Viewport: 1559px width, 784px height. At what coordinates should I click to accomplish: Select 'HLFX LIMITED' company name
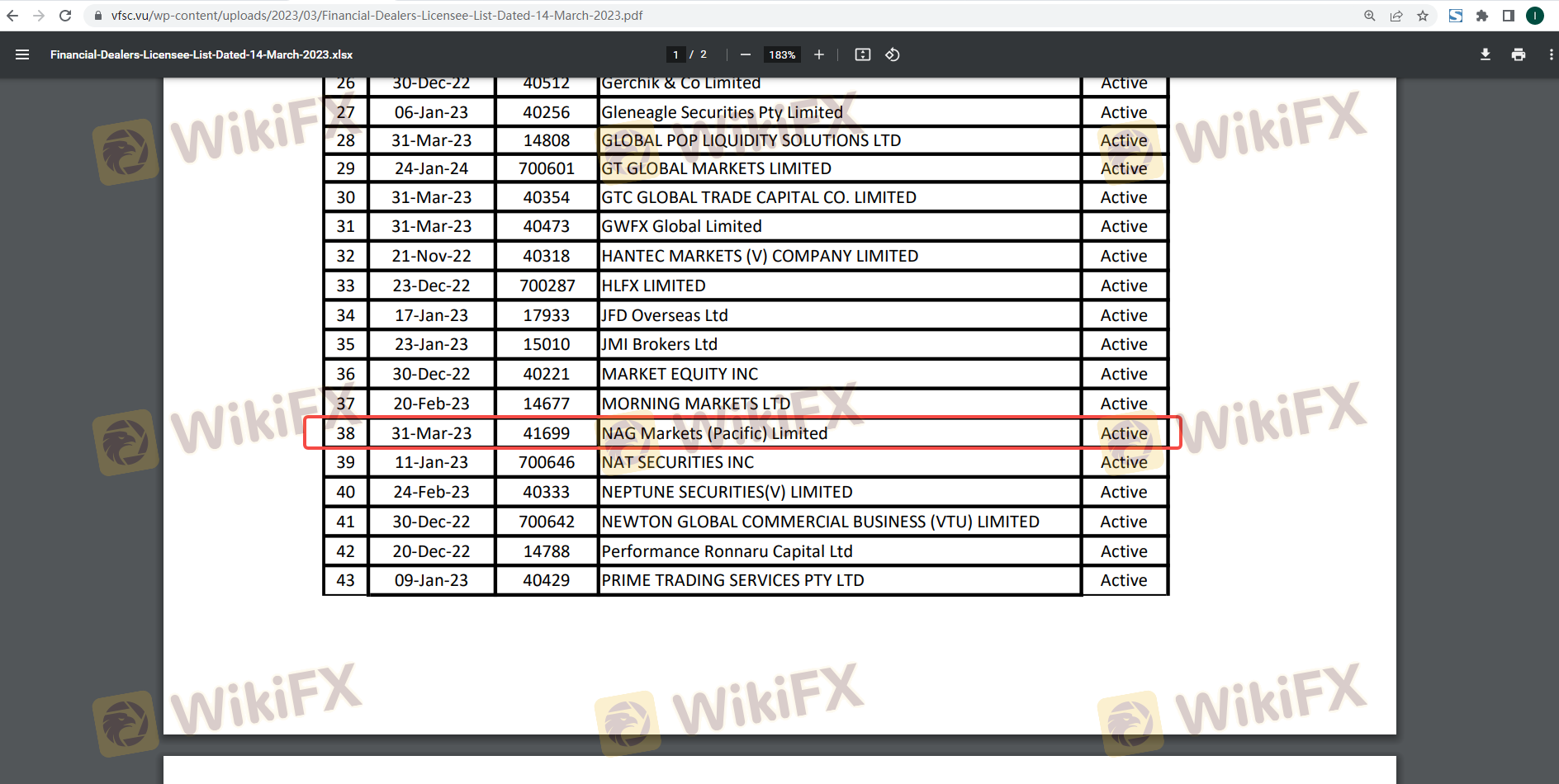(654, 286)
